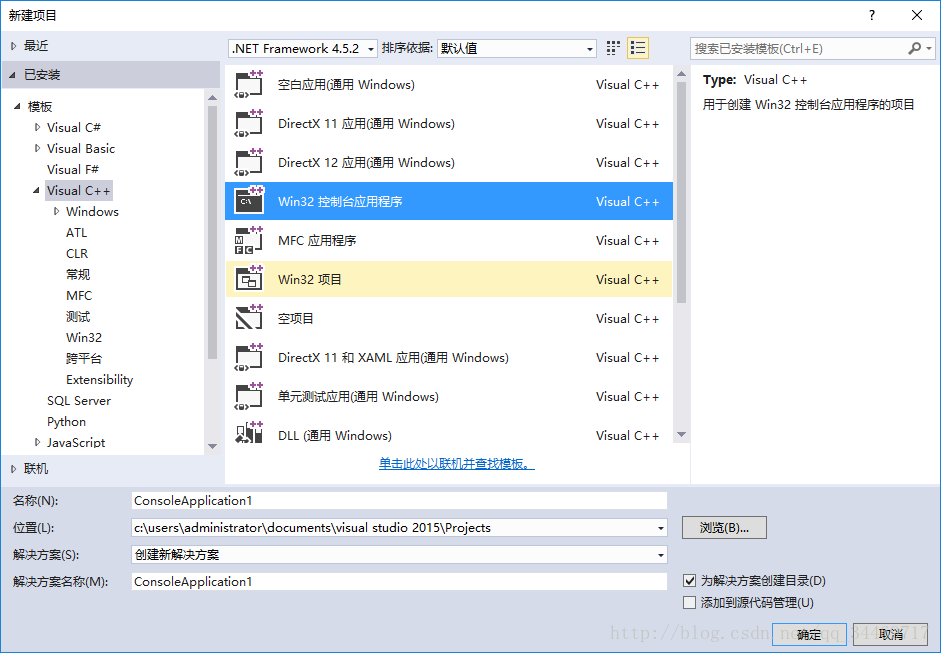Select 常规 under Visual C++

coord(77,274)
